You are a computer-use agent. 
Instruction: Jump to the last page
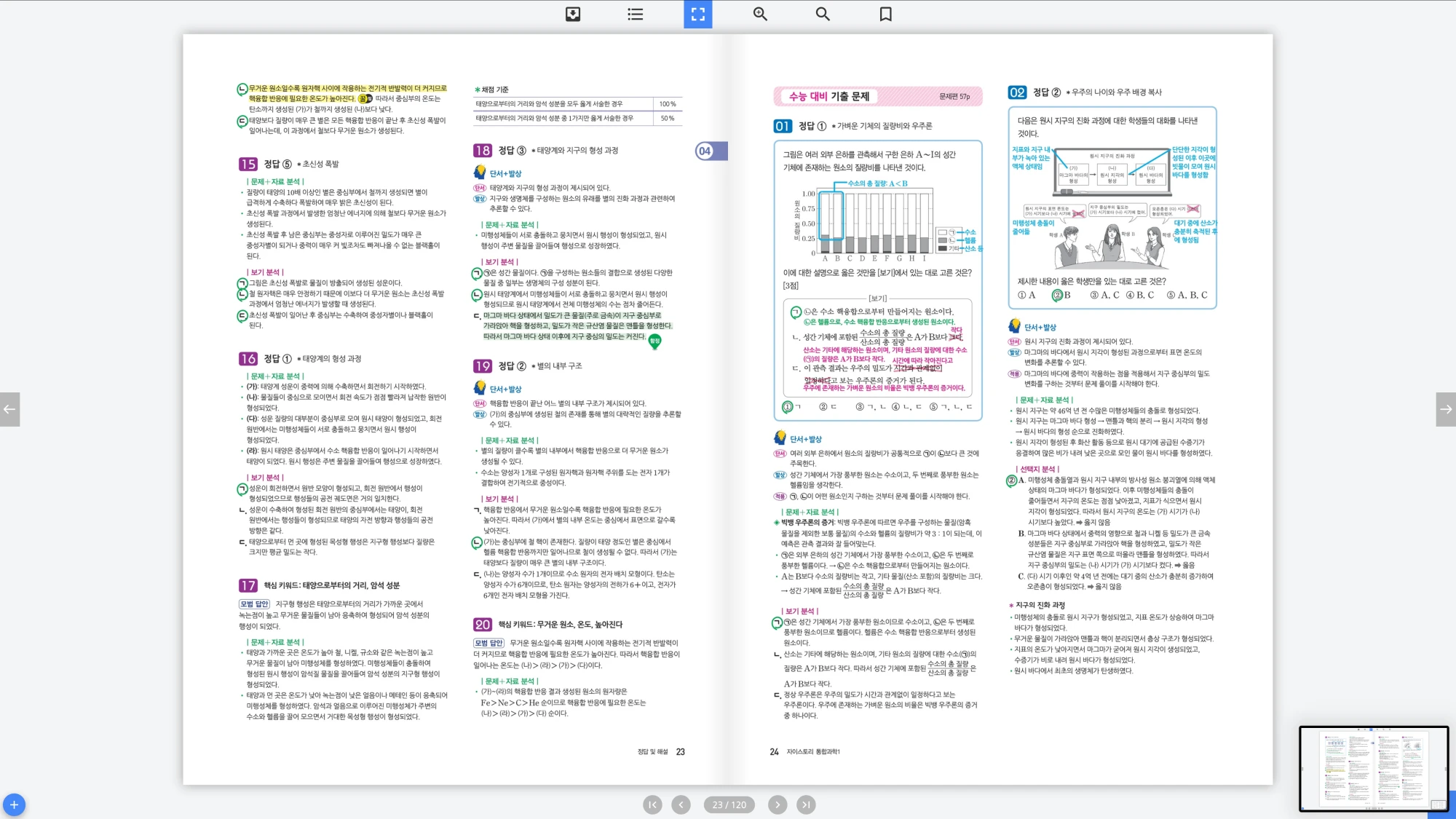(806, 804)
